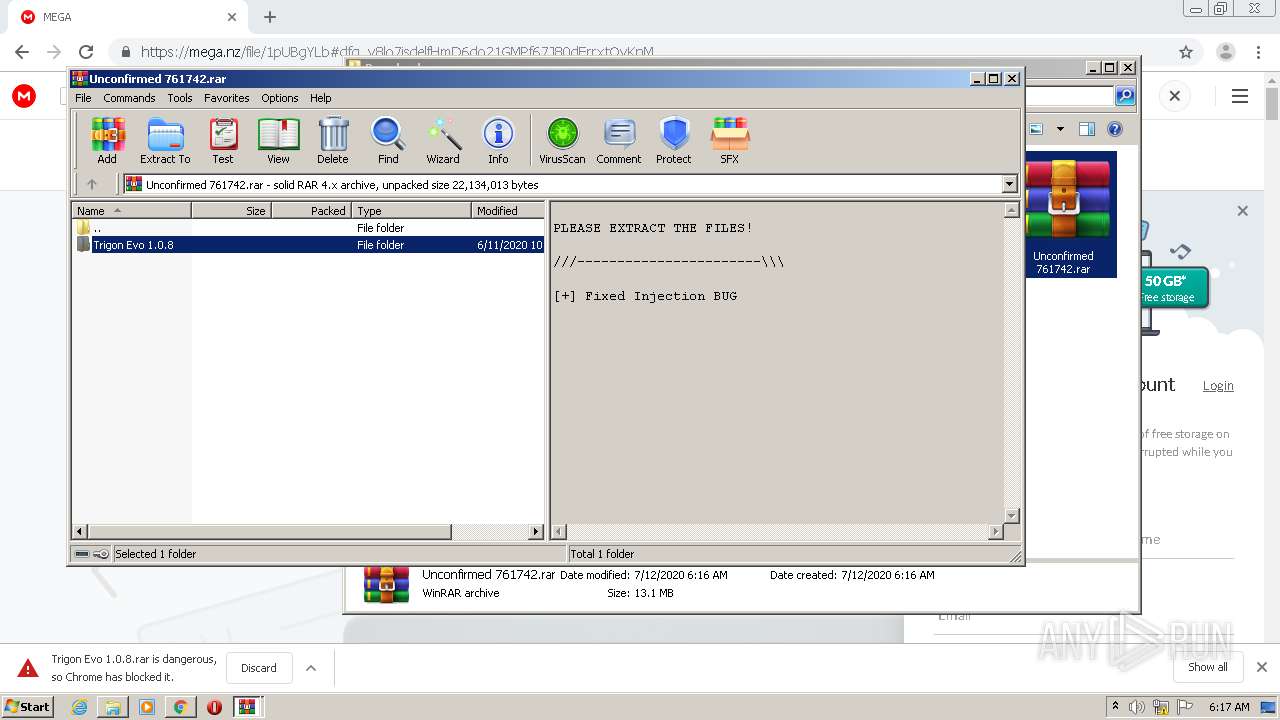Viewport: 1280px width, 720px height.
Task: Click the drive icon in status bar
Action: tap(82, 554)
